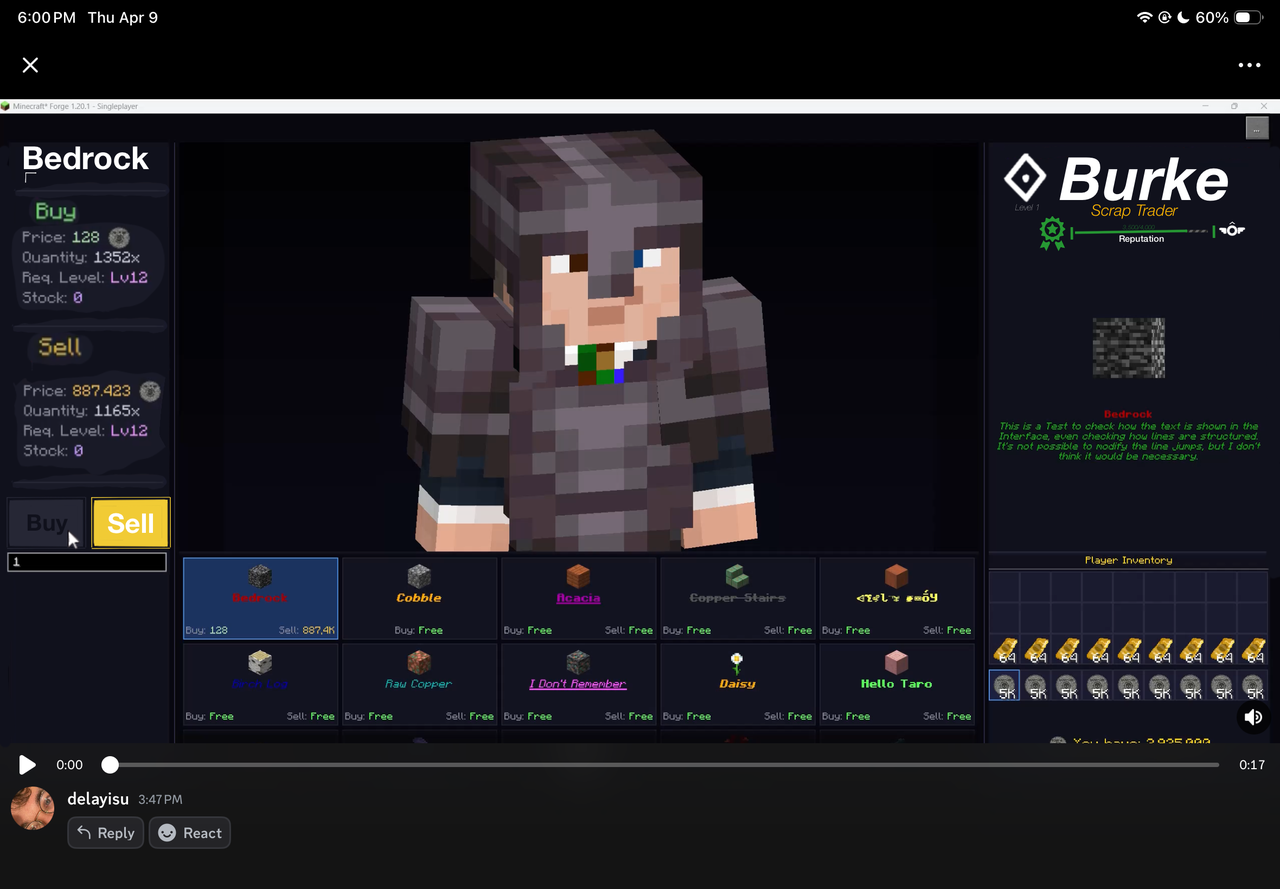Click the rightmost gold ingot stack
This screenshot has height=889, width=1280.
1252,651
